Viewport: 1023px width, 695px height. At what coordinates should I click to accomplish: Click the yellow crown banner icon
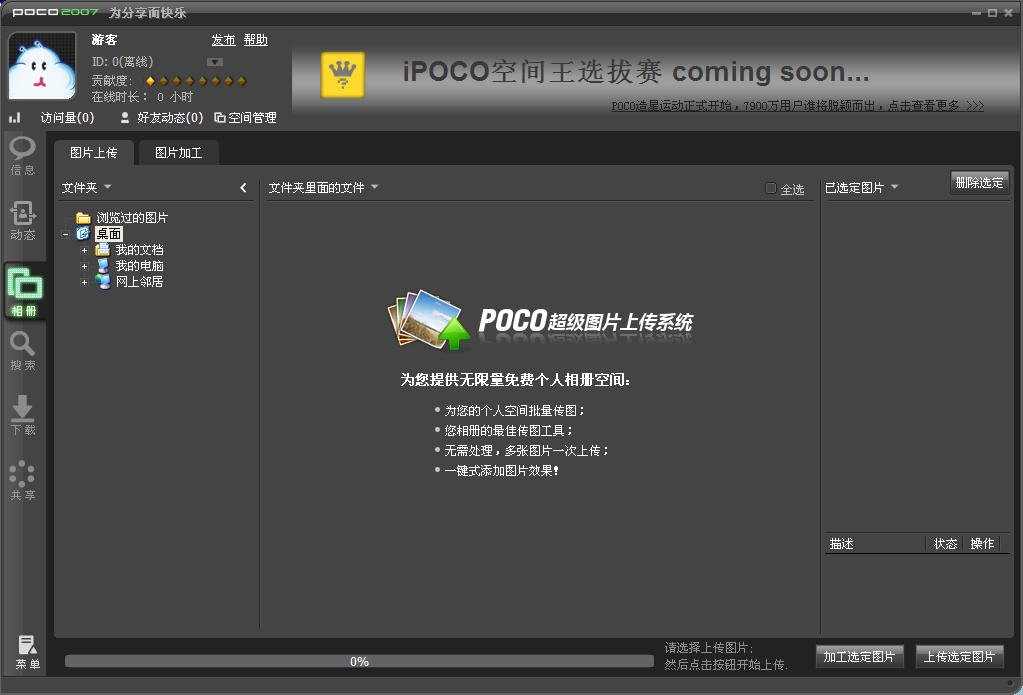pos(342,75)
